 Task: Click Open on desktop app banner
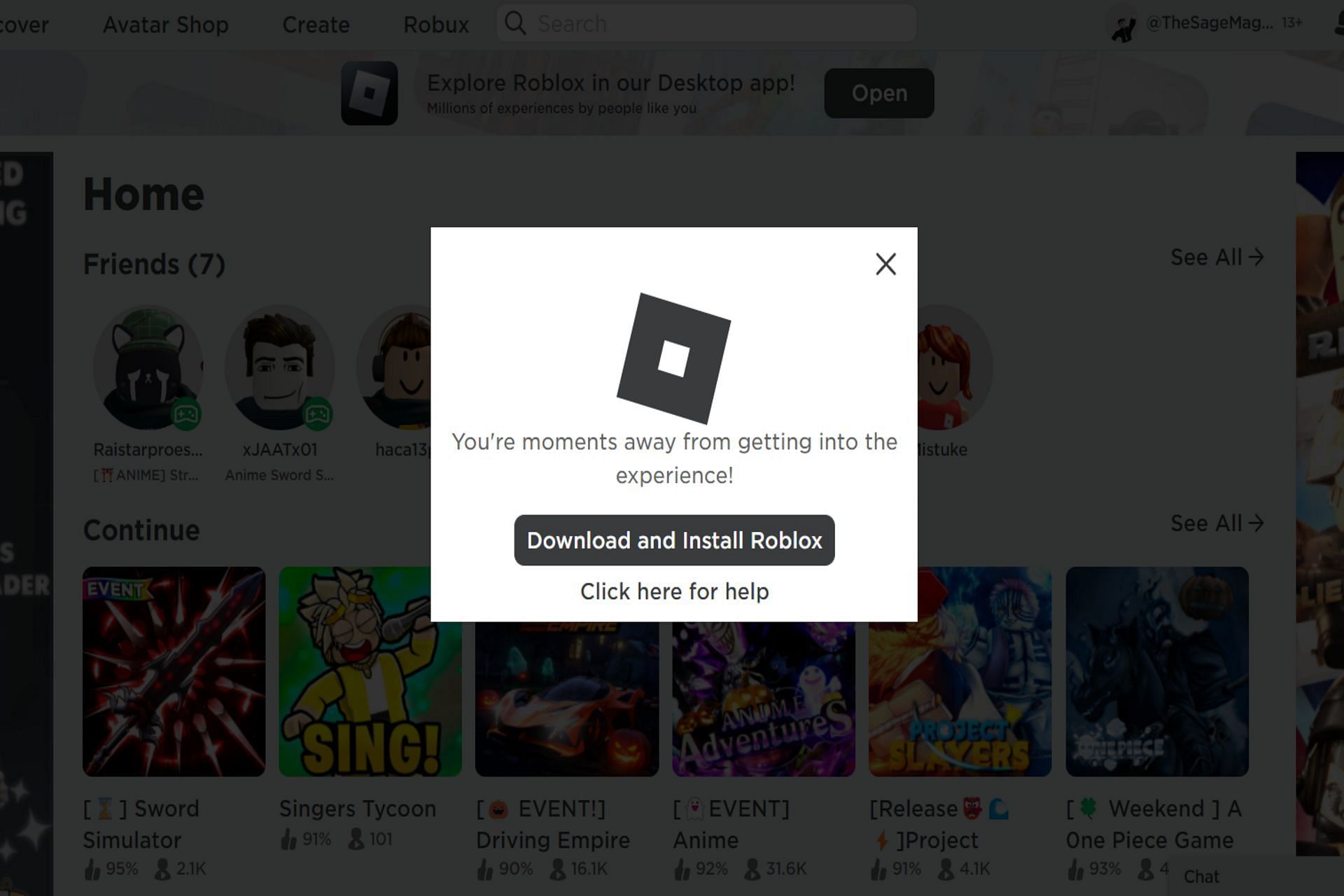[879, 93]
